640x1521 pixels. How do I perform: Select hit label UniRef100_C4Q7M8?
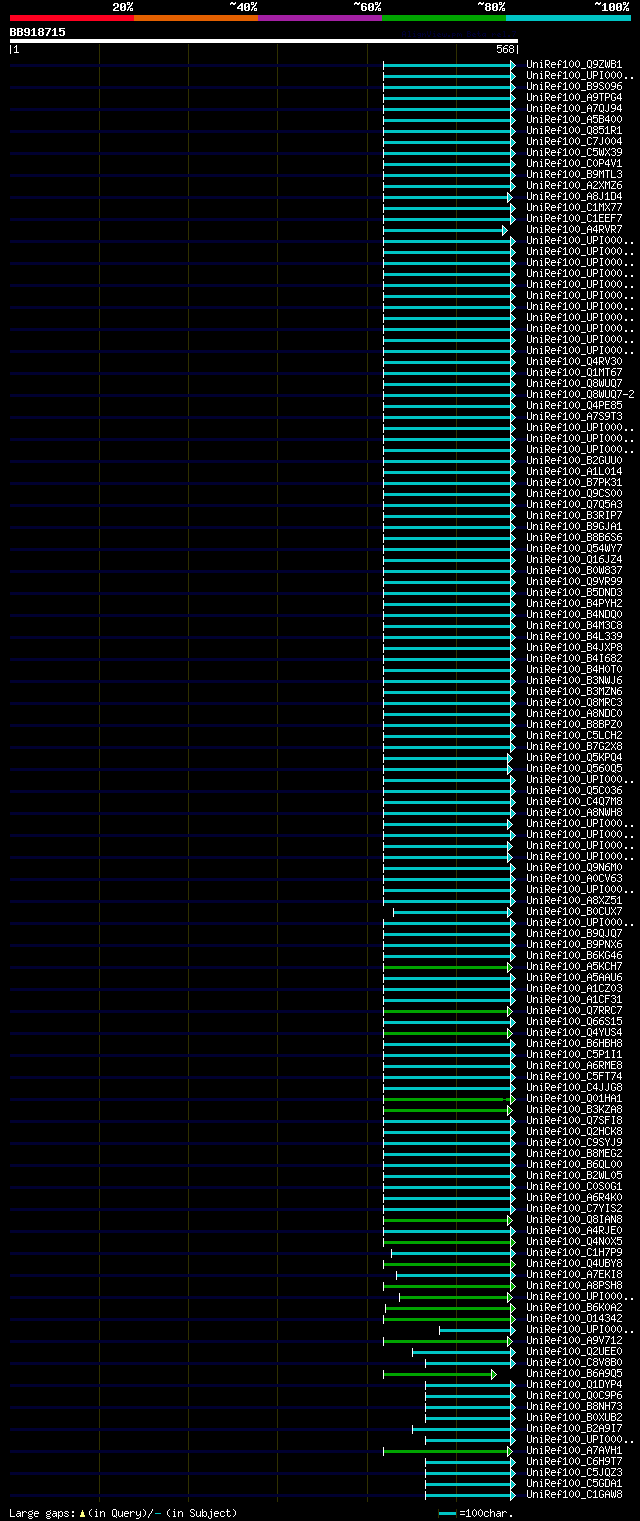576,802
